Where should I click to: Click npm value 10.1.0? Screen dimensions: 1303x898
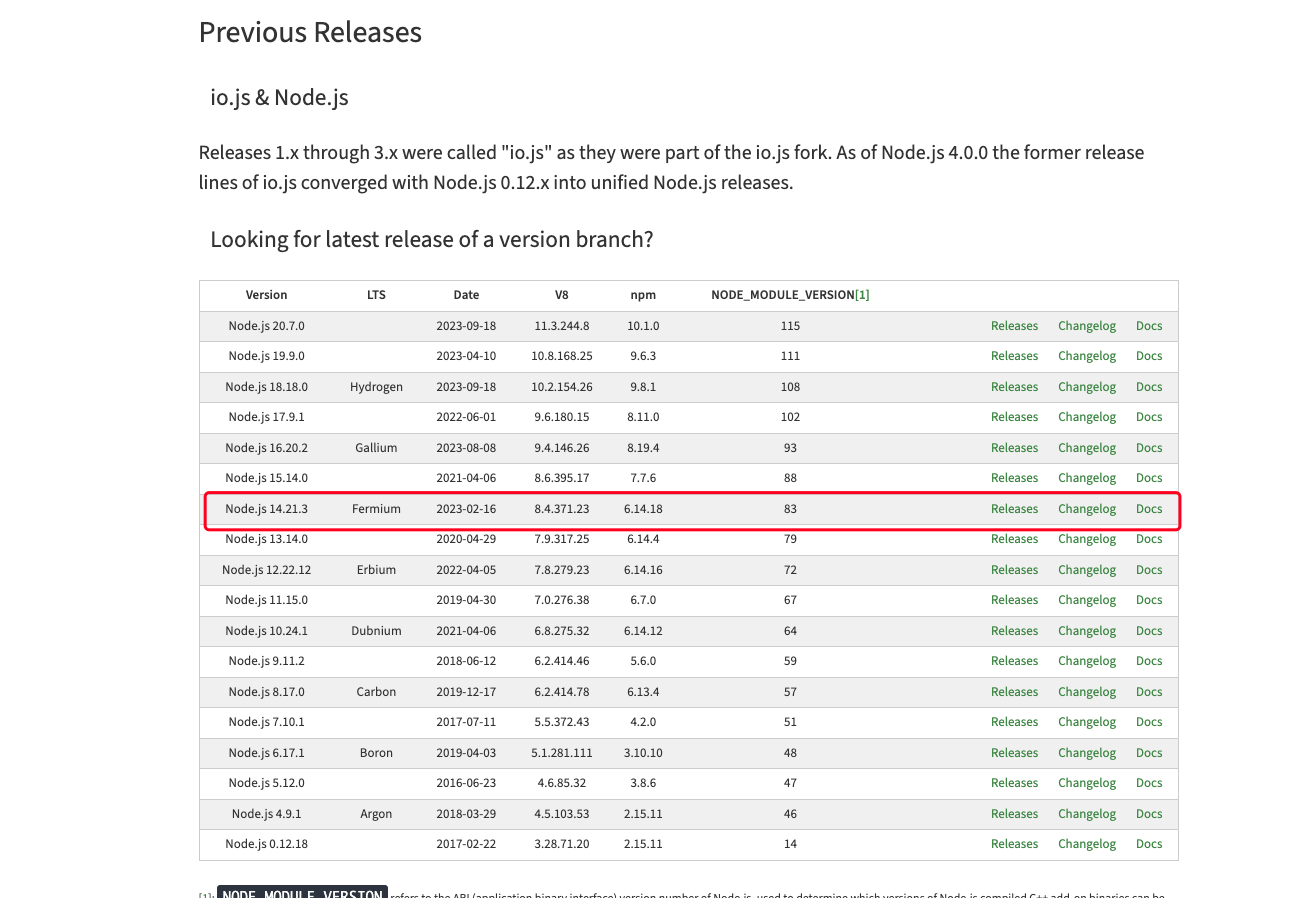[x=643, y=326]
